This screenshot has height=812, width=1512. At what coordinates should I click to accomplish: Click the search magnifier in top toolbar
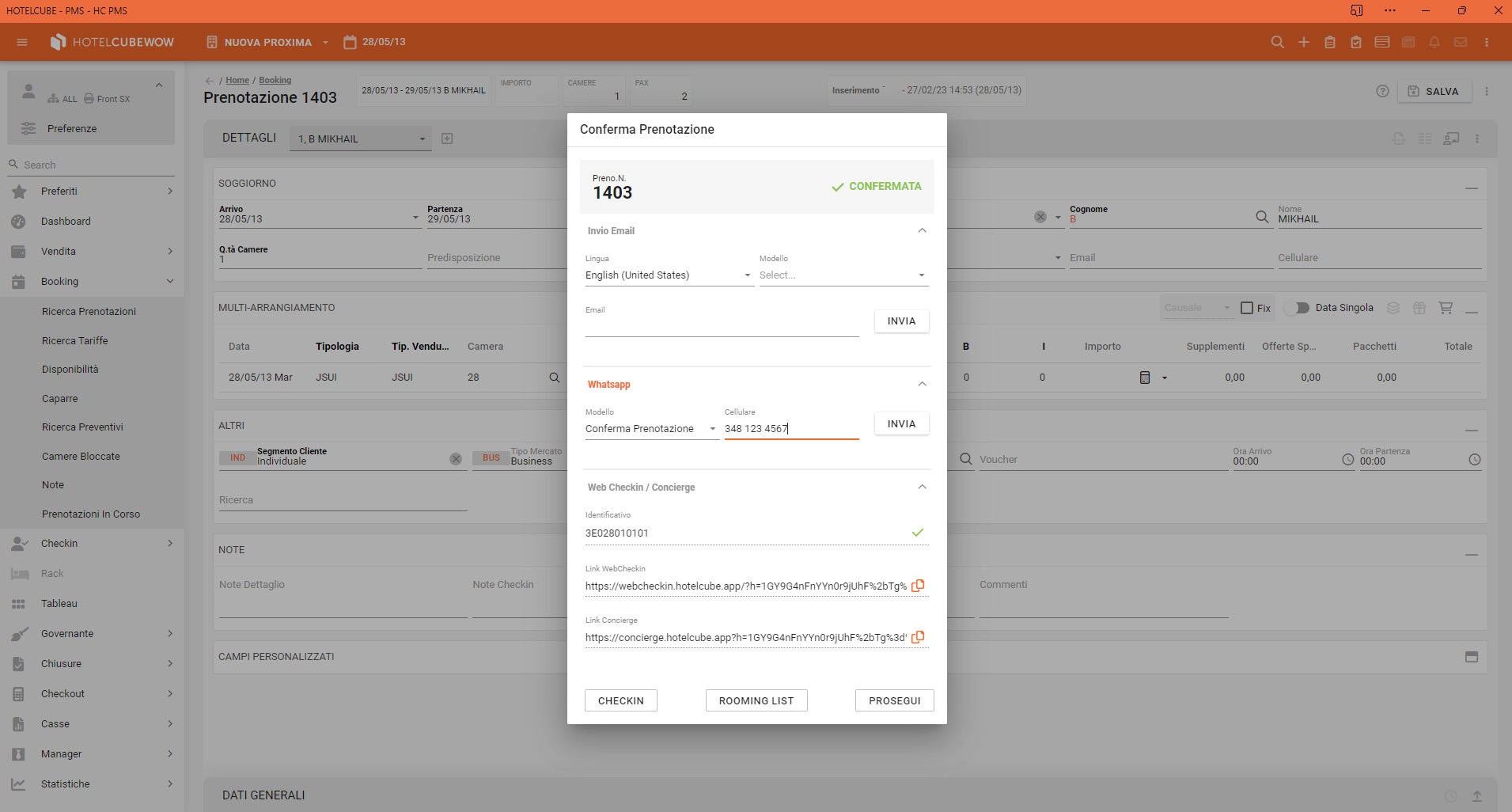[1277, 42]
